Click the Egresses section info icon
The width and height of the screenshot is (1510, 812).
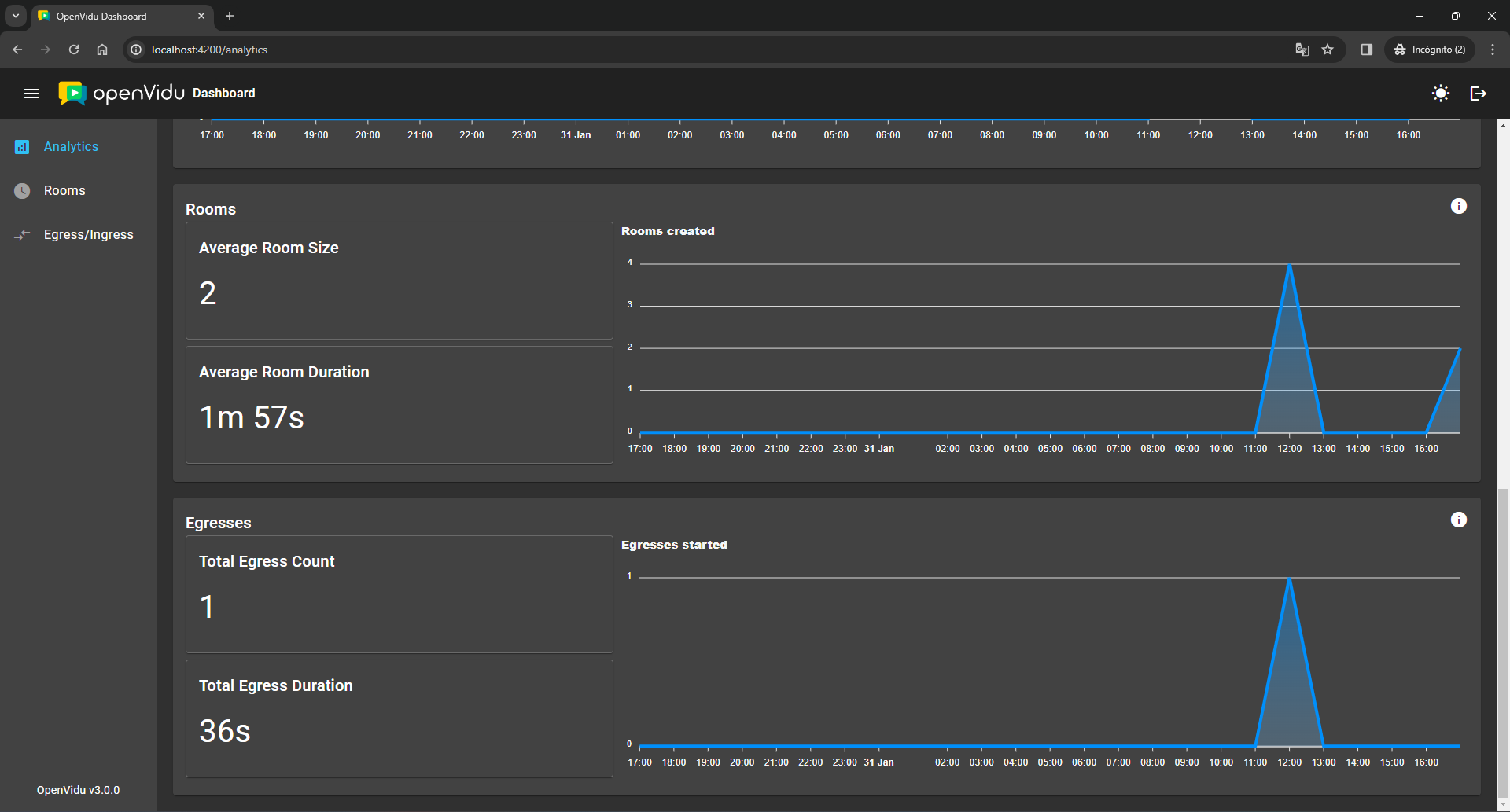point(1458,520)
